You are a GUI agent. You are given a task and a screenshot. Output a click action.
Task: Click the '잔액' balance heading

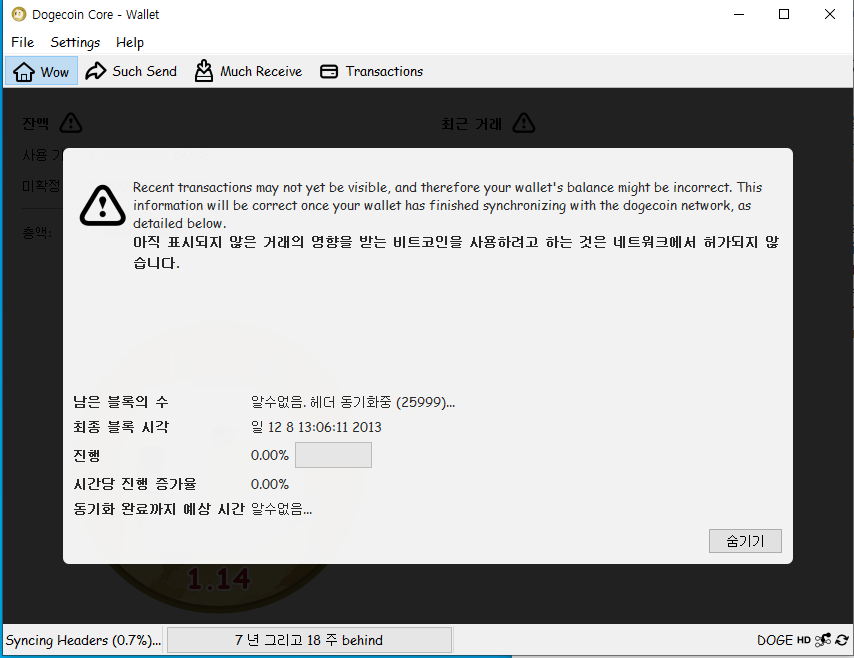[35, 124]
